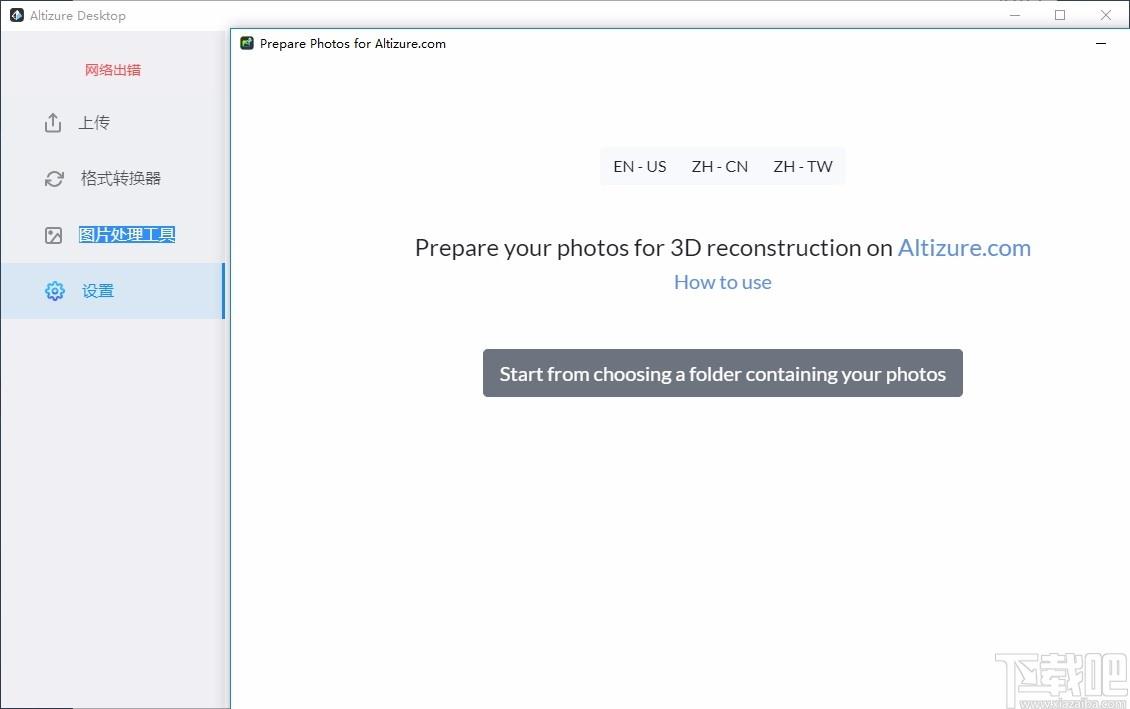
Task: Switch language to ZH - TW
Action: coord(803,166)
